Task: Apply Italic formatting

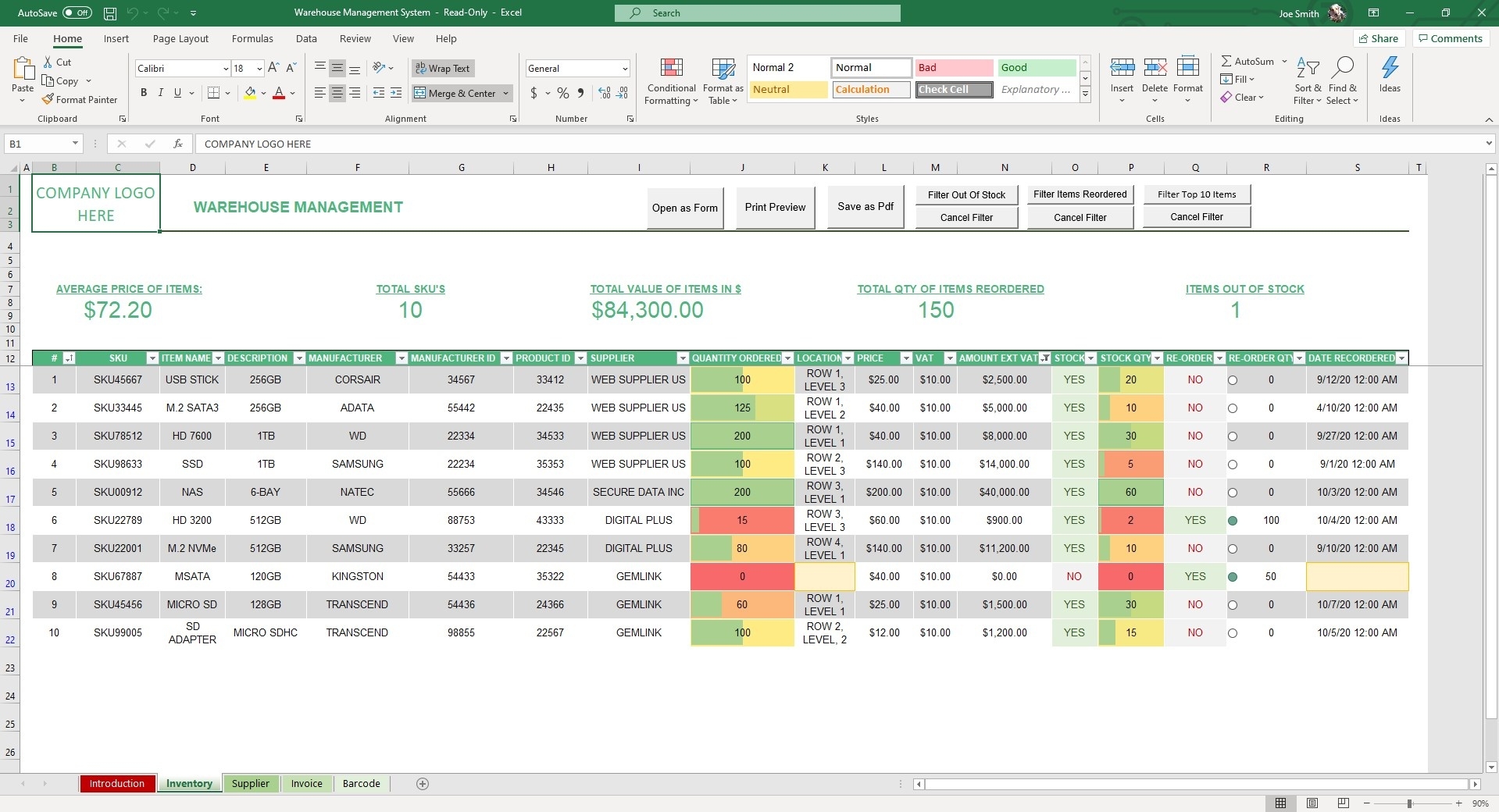Action: coord(161,92)
